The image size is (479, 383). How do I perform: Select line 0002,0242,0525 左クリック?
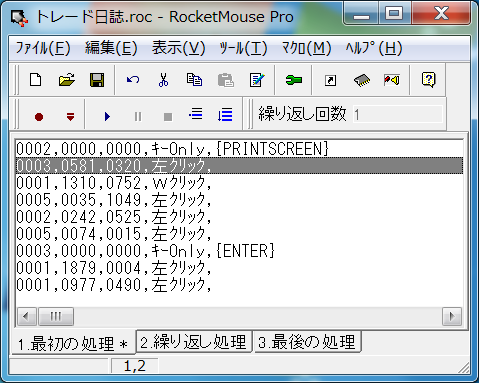coord(239,217)
